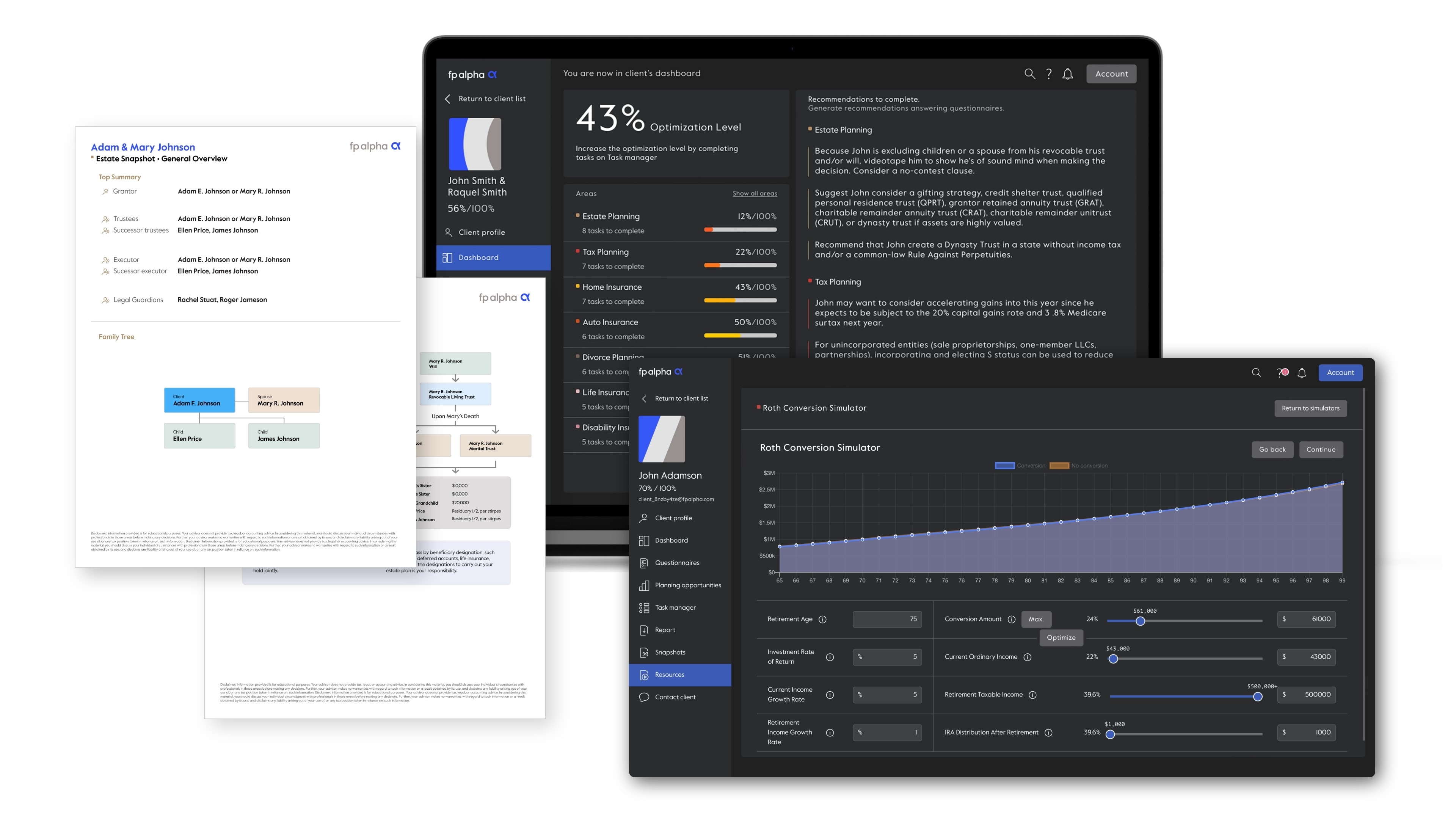Click John Adamson avatar thumbnail
The width and height of the screenshot is (1456, 819).
[x=661, y=439]
